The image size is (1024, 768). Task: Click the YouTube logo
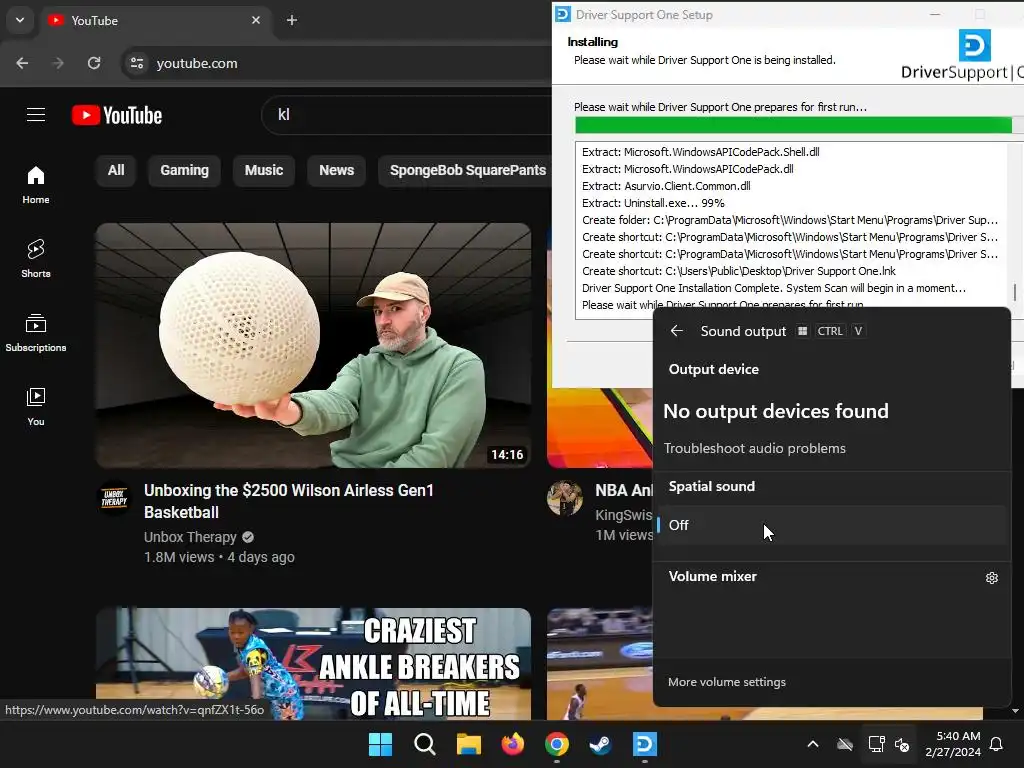pos(117,116)
